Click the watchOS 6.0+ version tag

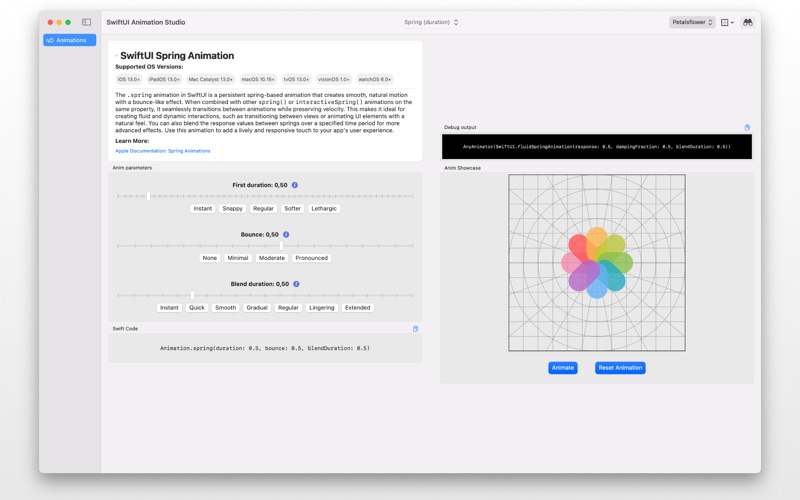pyautogui.click(x=374, y=80)
